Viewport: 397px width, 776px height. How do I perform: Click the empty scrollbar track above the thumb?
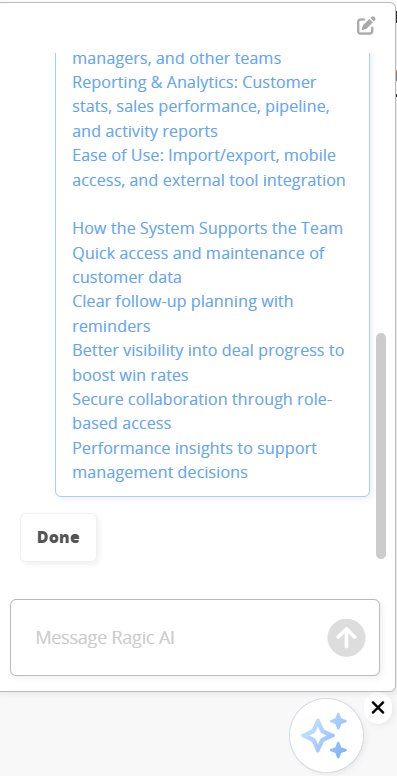(x=381, y=193)
